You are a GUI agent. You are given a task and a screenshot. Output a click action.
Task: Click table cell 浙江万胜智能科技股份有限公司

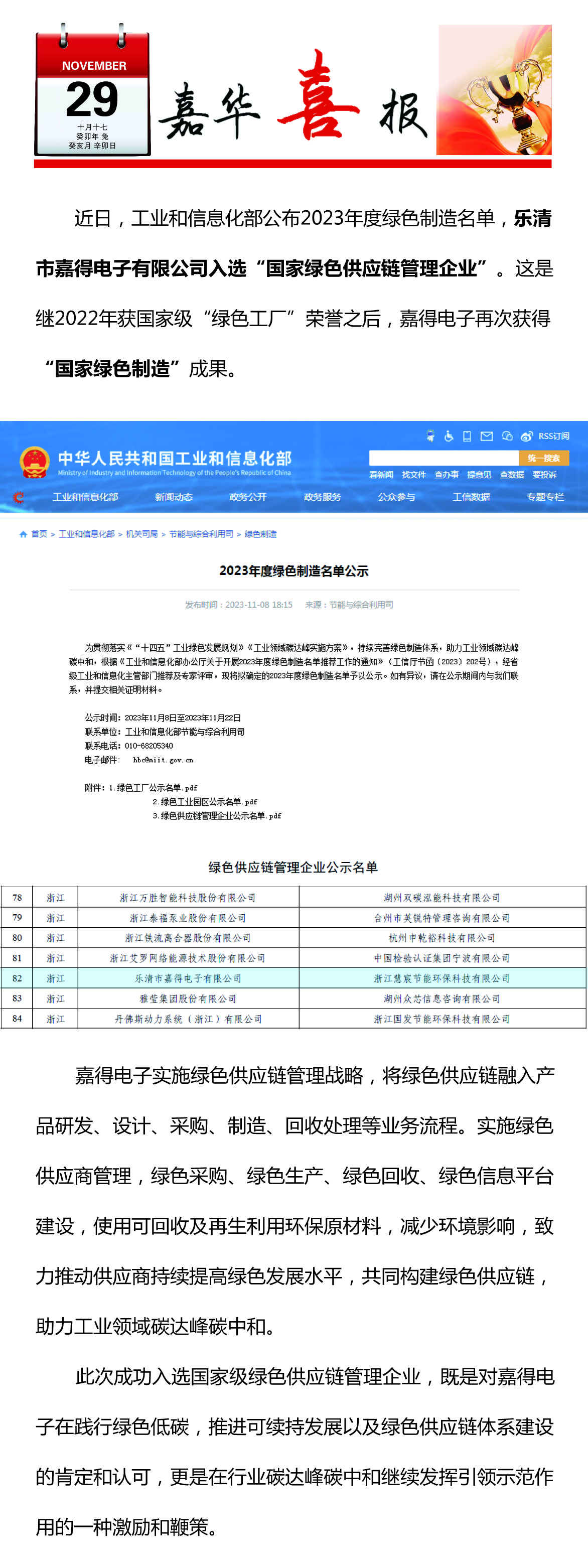[x=188, y=898]
